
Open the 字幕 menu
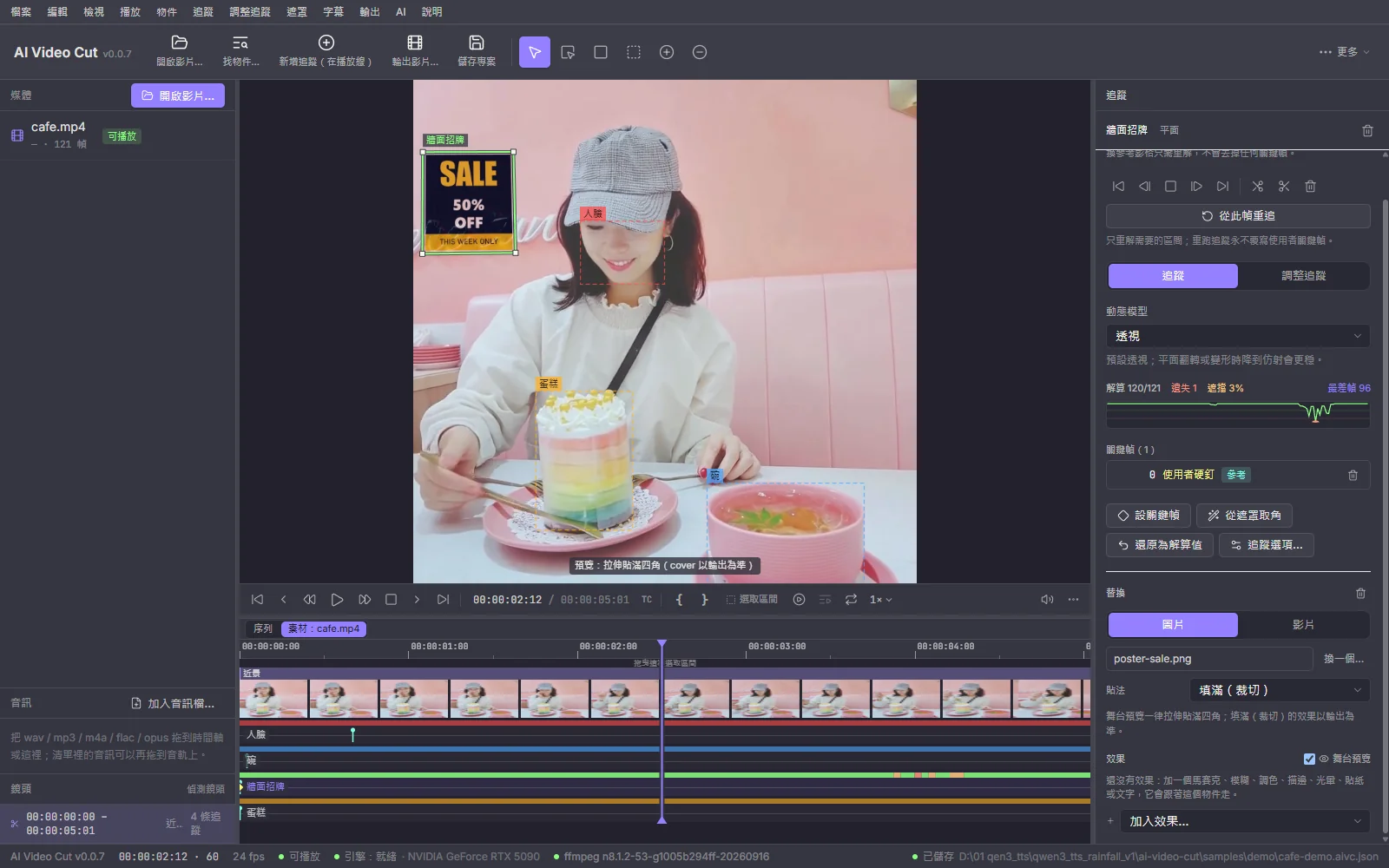click(333, 12)
